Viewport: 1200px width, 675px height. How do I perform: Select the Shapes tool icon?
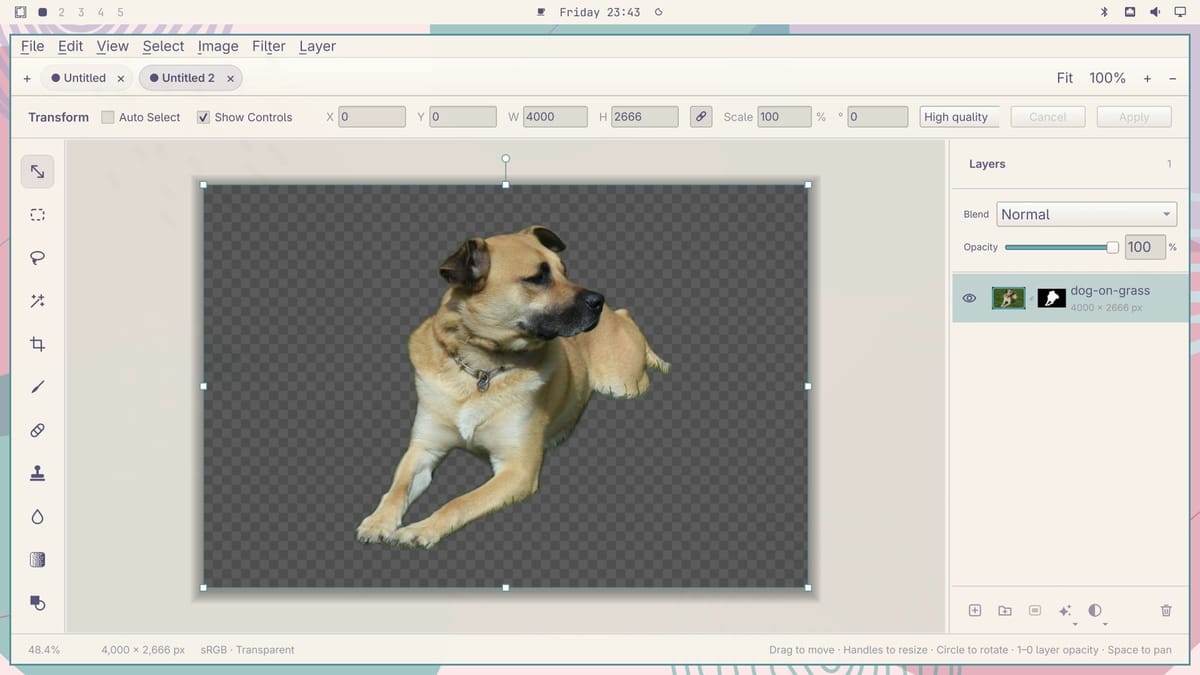[37, 603]
